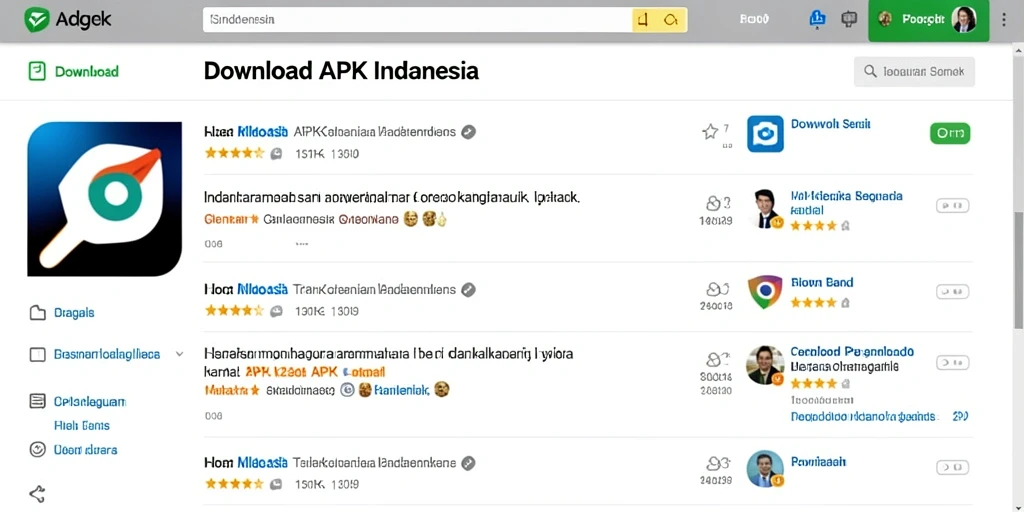1024x512 pixels.
Task: Click the share icon in the sidebar
Action: (37, 494)
